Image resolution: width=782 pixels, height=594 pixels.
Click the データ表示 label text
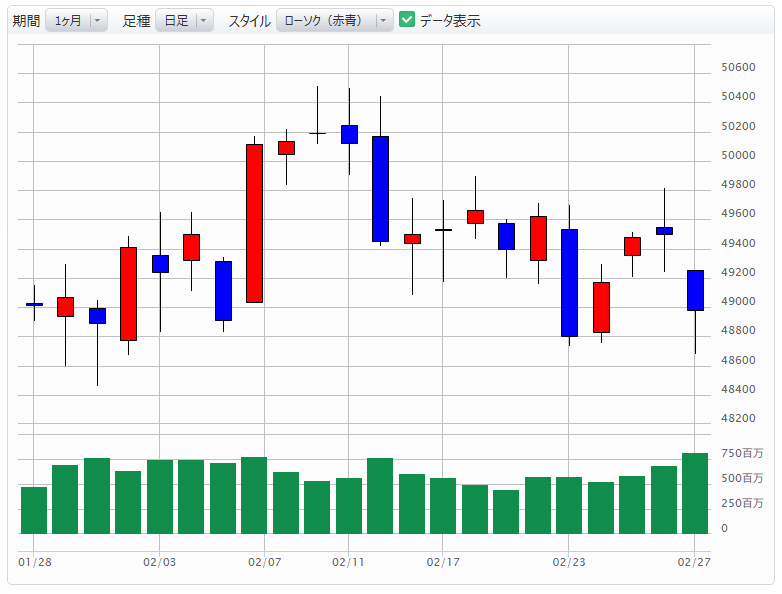[450, 20]
